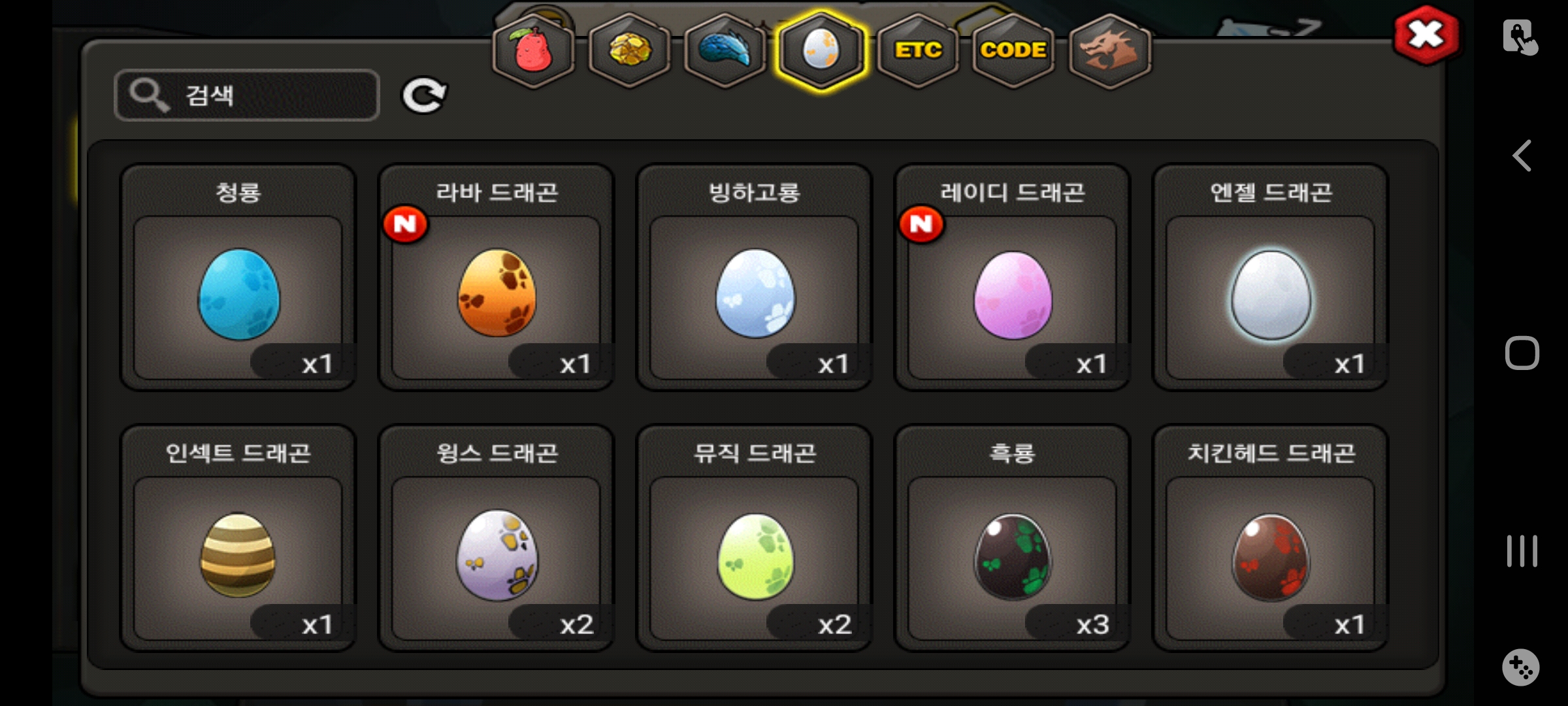The width and height of the screenshot is (1568, 706).
Task: Click the refresh arrow beside search
Action: click(x=423, y=96)
